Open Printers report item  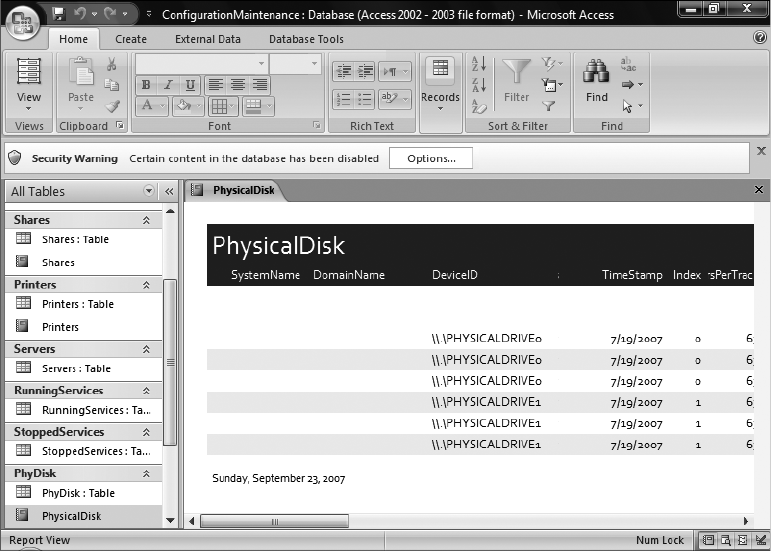(x=84, y=327)
